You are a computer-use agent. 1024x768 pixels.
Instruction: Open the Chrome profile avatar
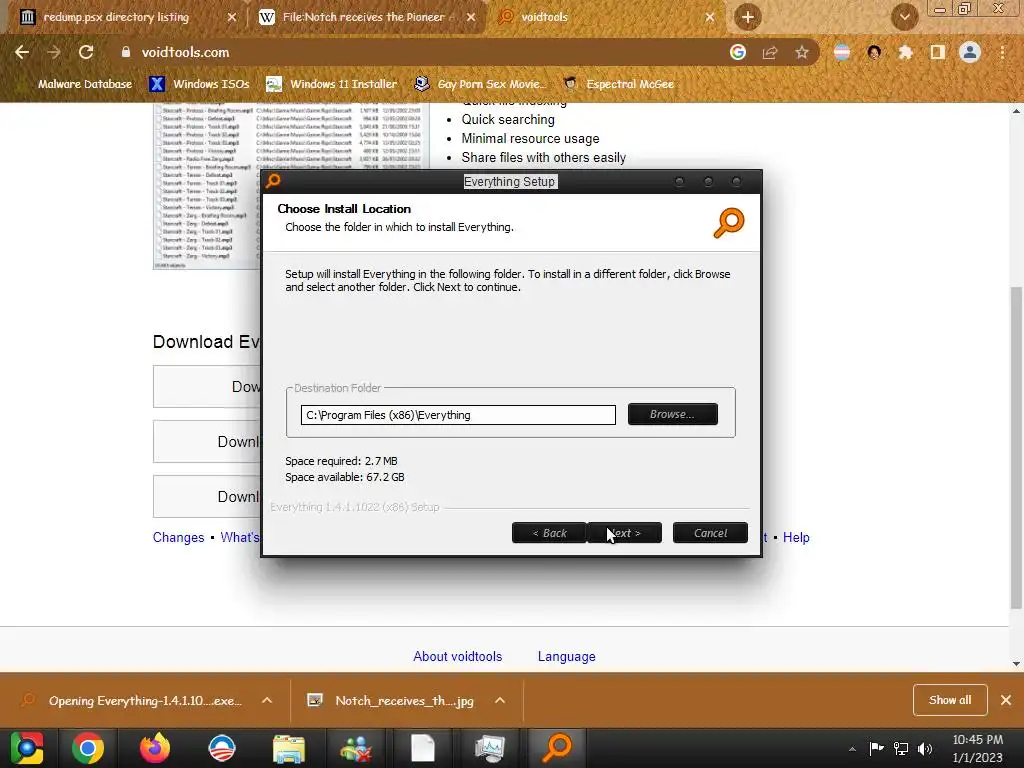coord(970,52)
